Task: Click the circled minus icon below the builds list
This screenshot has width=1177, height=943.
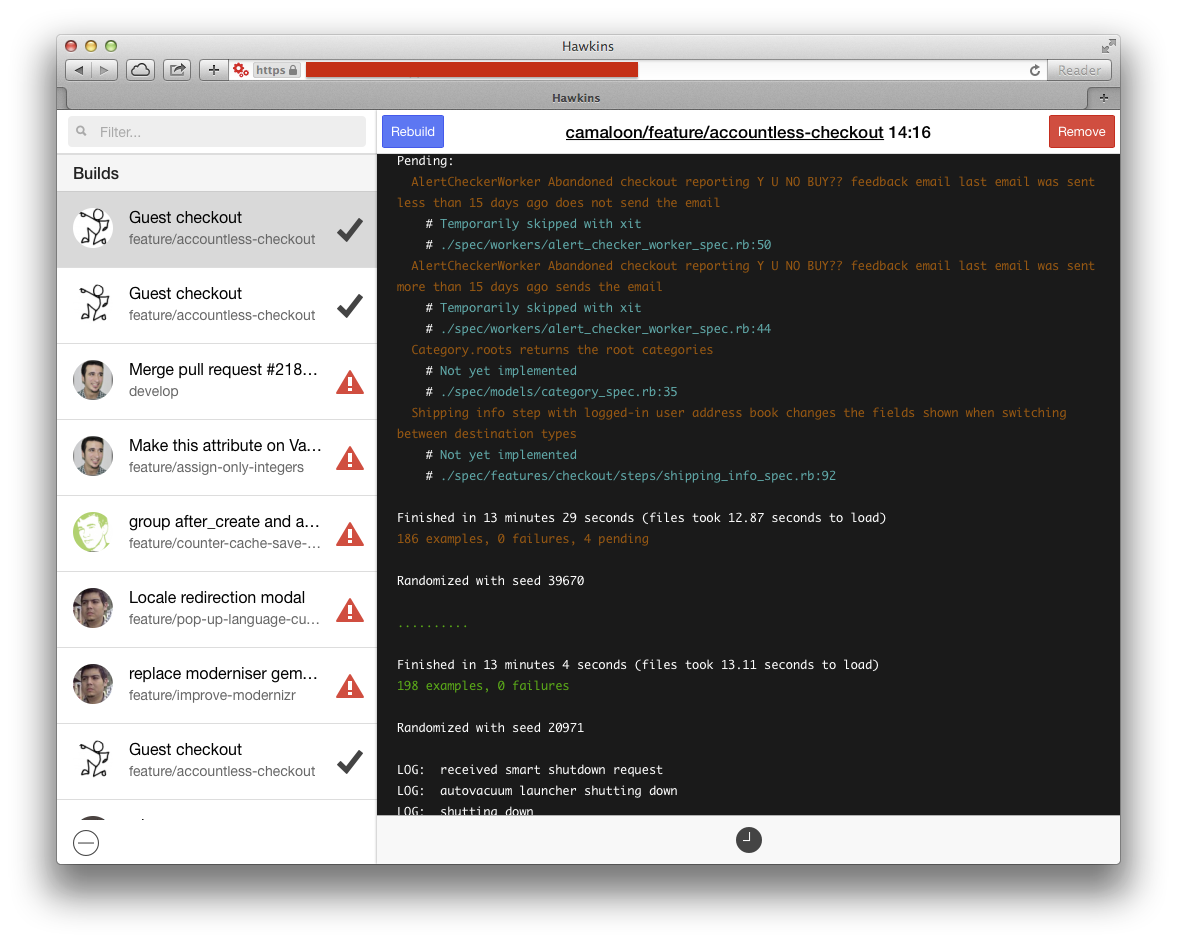Action: pyautogui.click(x=86, y=842)
